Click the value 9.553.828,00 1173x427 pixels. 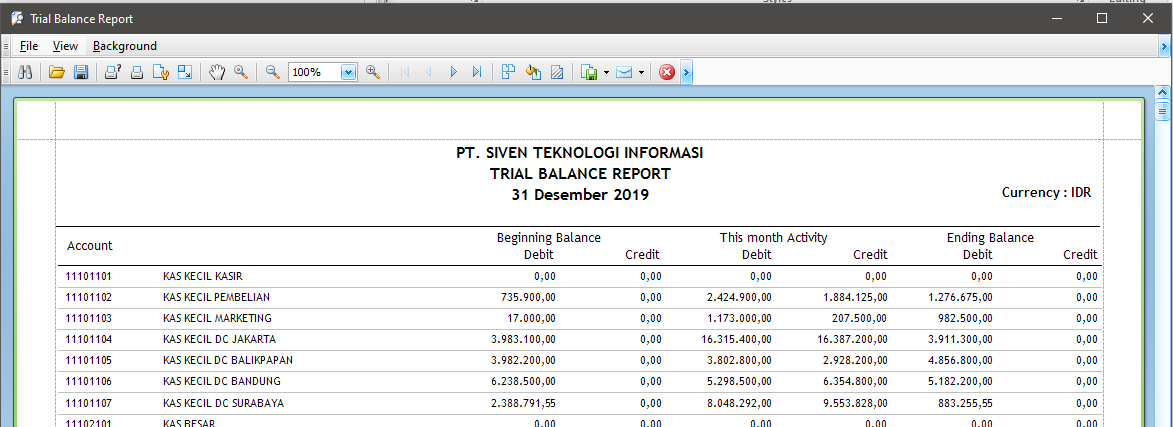pyautogui.click(x=854, y=403)
